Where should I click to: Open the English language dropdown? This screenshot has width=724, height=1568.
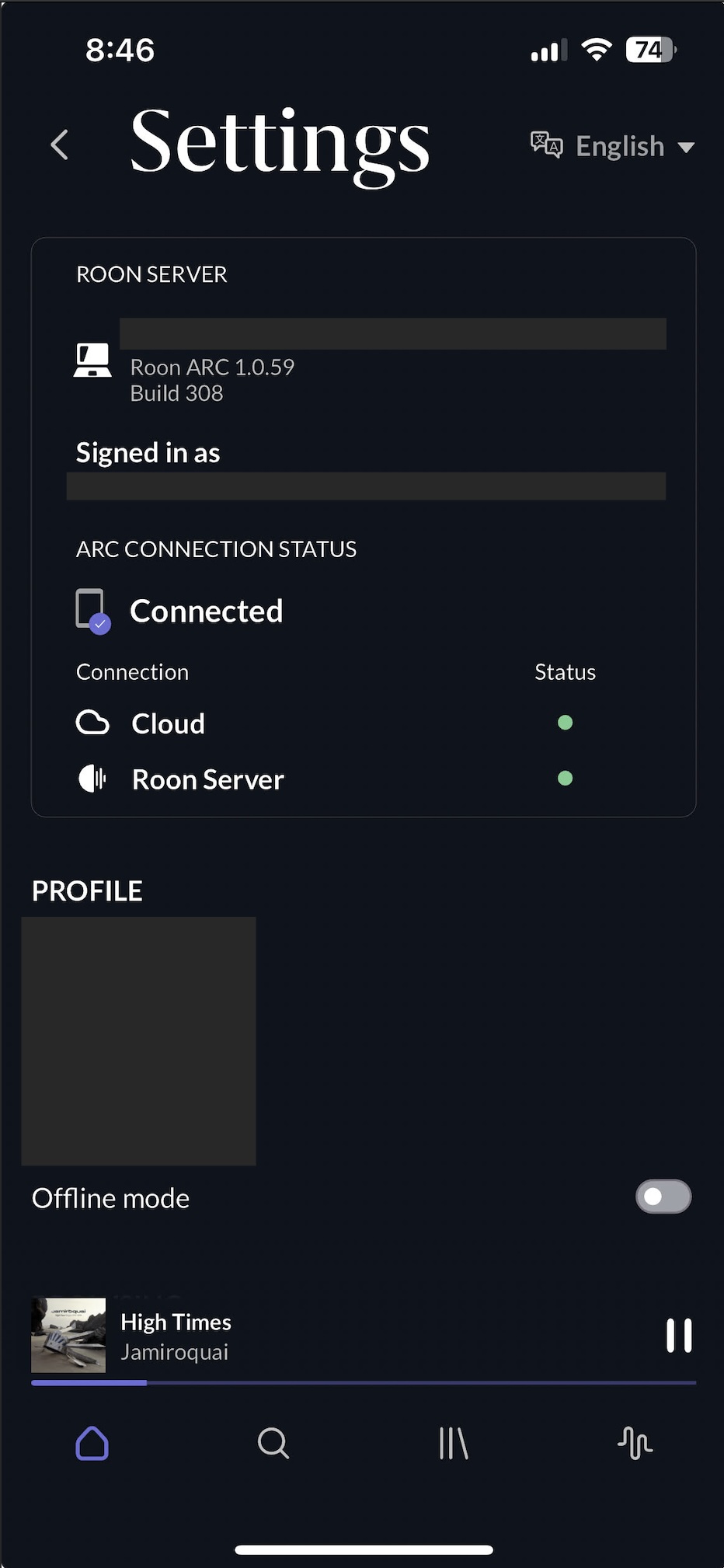(620, 146)
